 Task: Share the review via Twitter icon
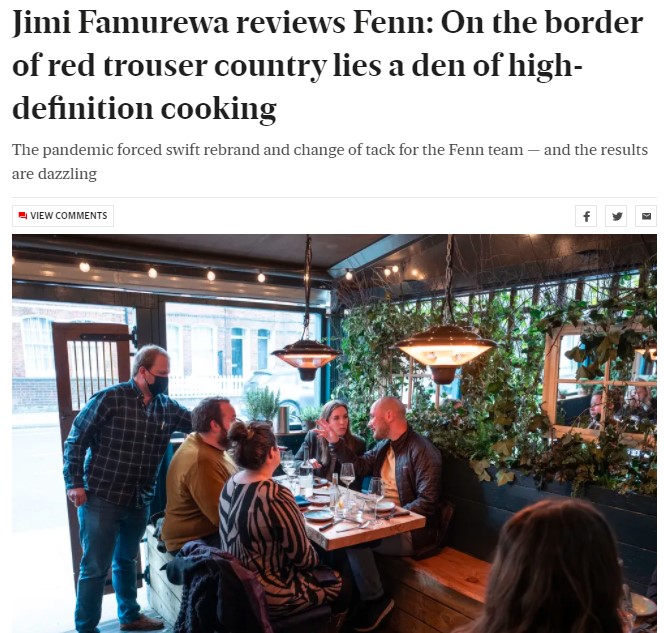(616, 216)
